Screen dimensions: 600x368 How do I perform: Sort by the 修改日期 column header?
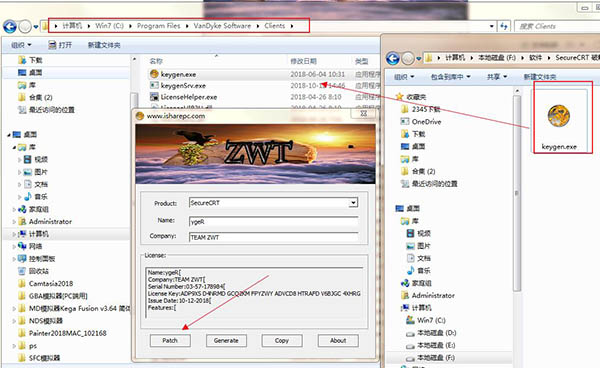[x=303, y=61]
